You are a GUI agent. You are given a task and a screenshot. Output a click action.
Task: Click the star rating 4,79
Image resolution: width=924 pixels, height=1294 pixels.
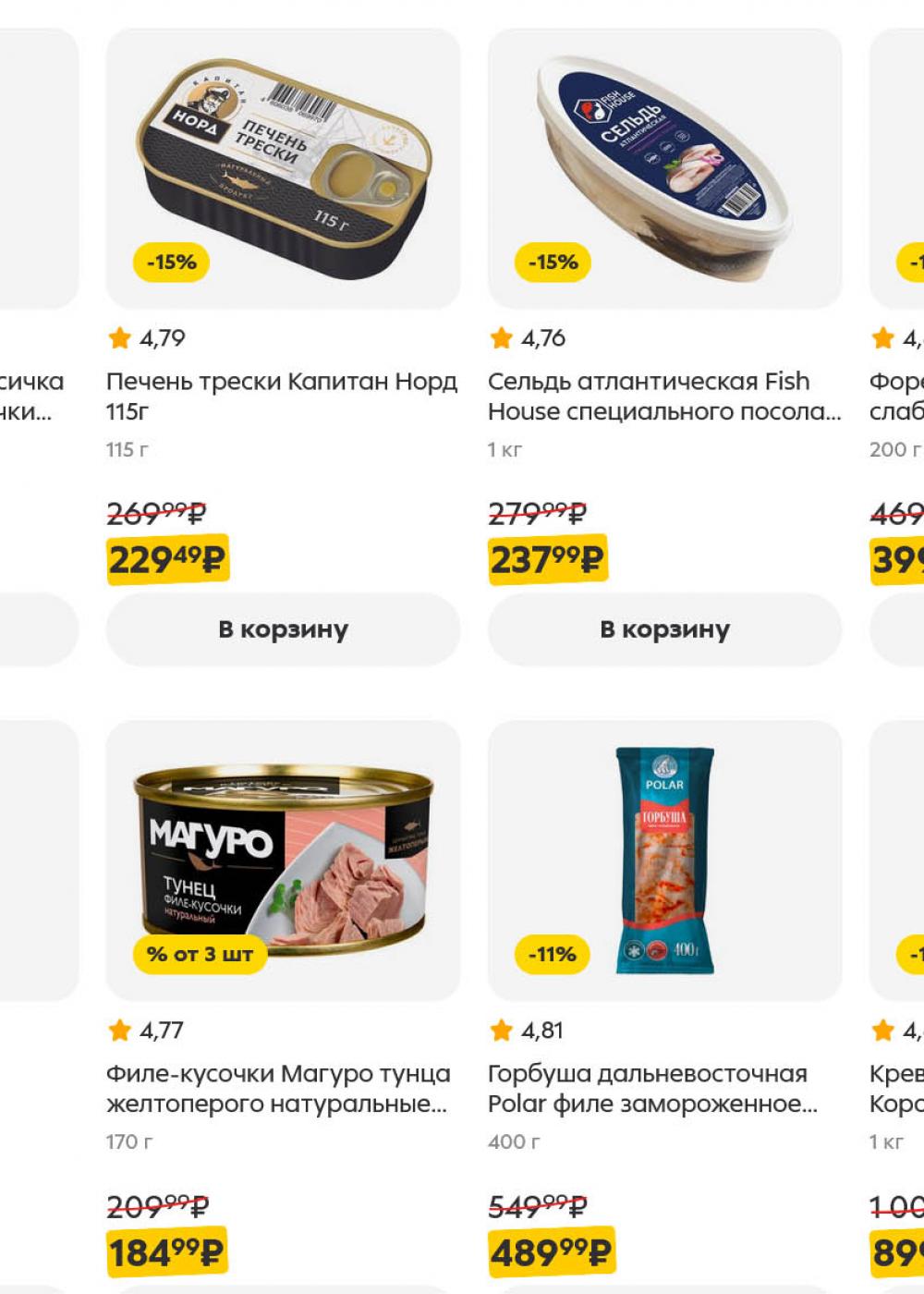147,338
